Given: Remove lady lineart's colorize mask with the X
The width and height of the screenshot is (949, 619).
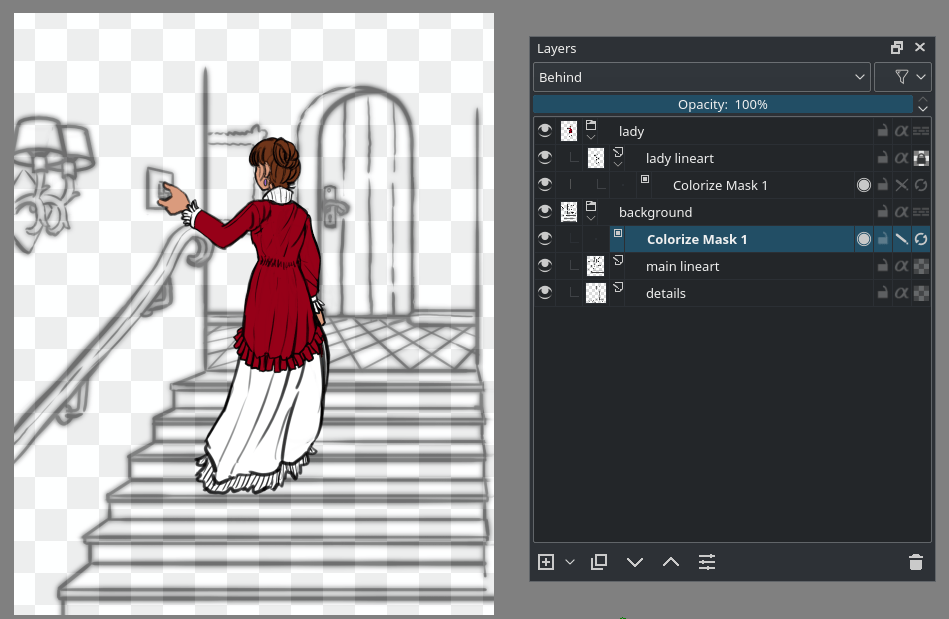Looking at the screenshot, I should [x=903, y=185].
